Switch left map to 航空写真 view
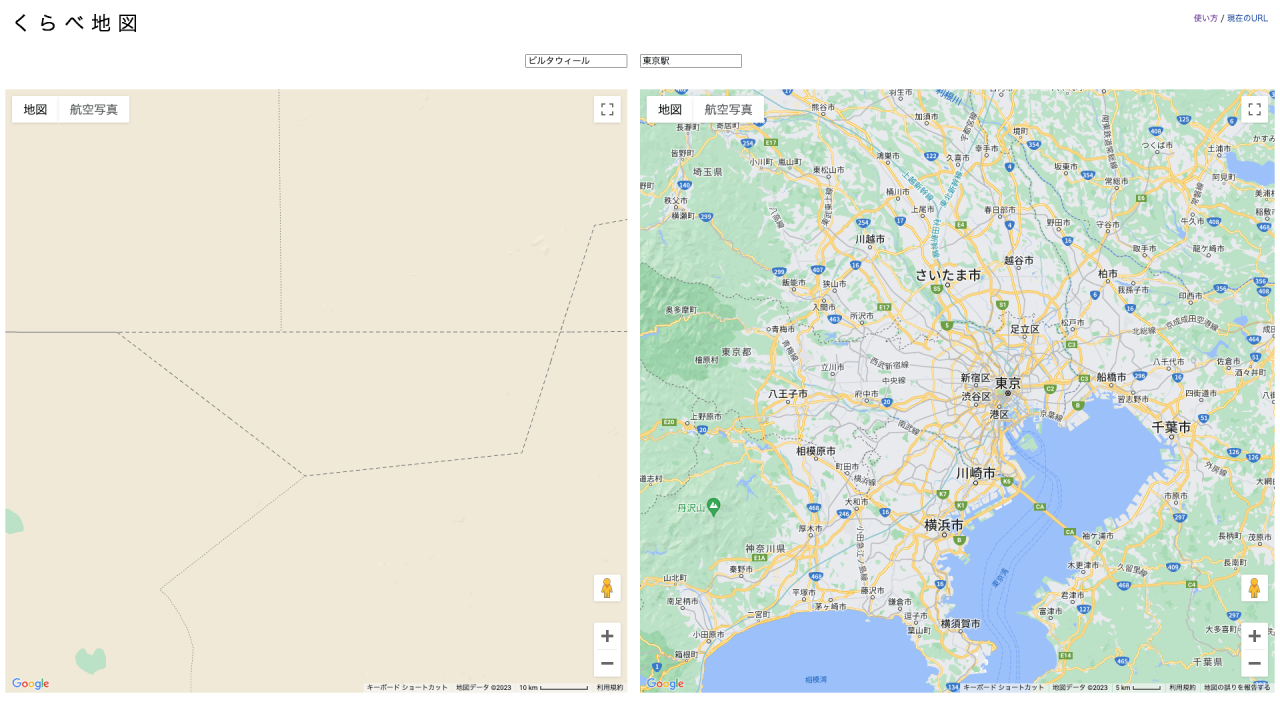The image size is (1280, 720). click(x=94, y=109)
